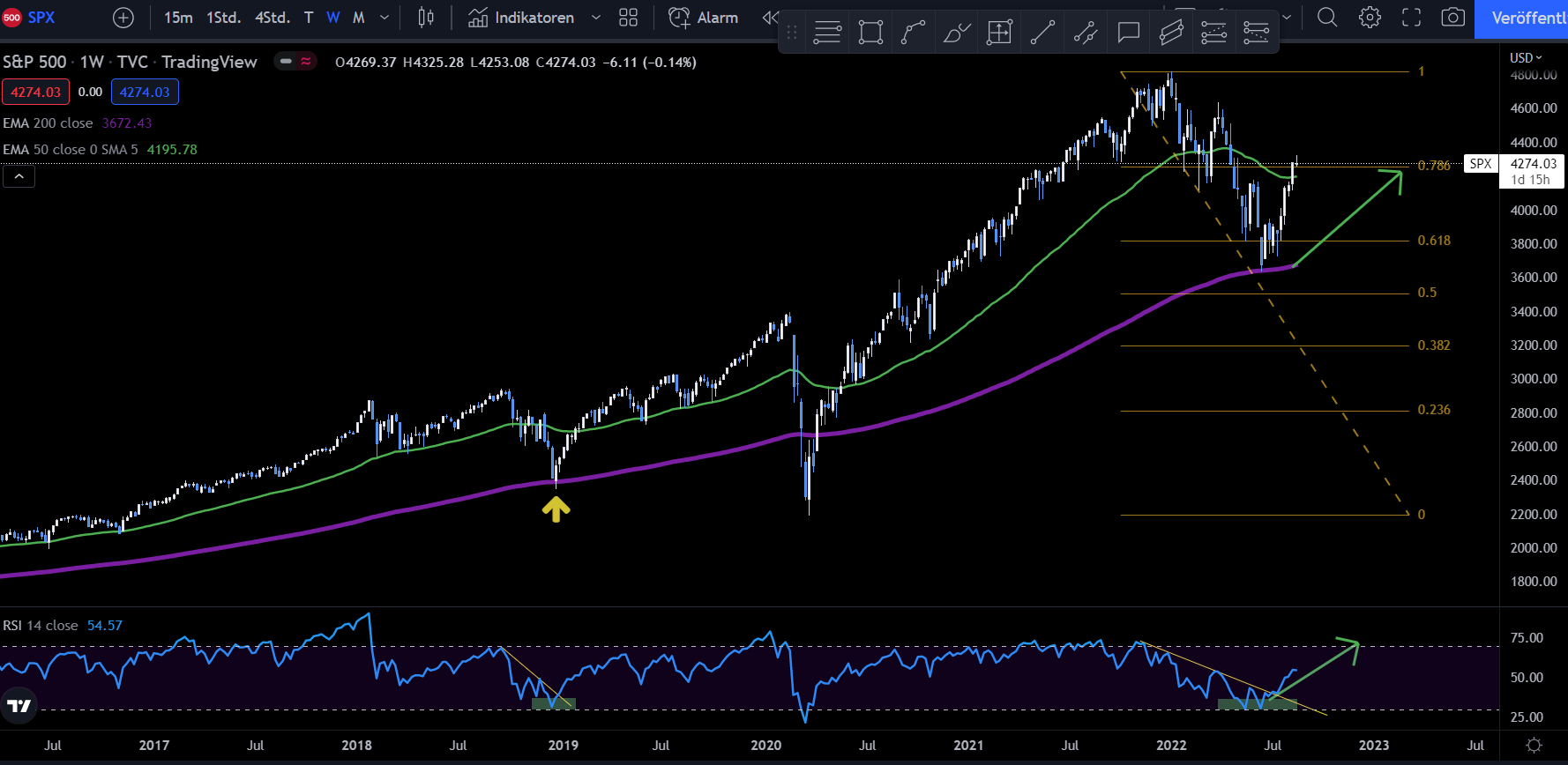Click the blue buy price 4274.03 button

[x=145, y=92]
